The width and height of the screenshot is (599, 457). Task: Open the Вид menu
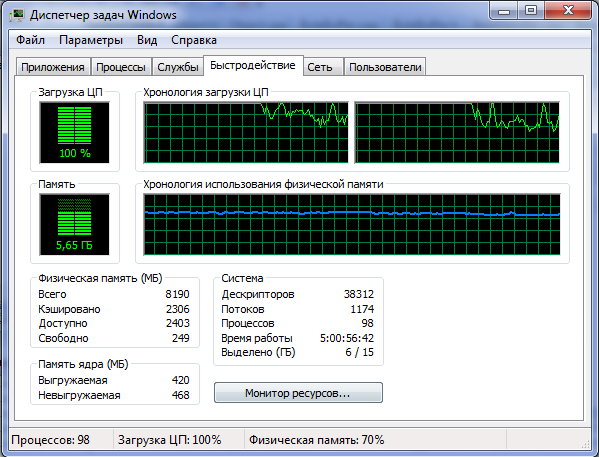pyautogui.click(x=147, y=40)
